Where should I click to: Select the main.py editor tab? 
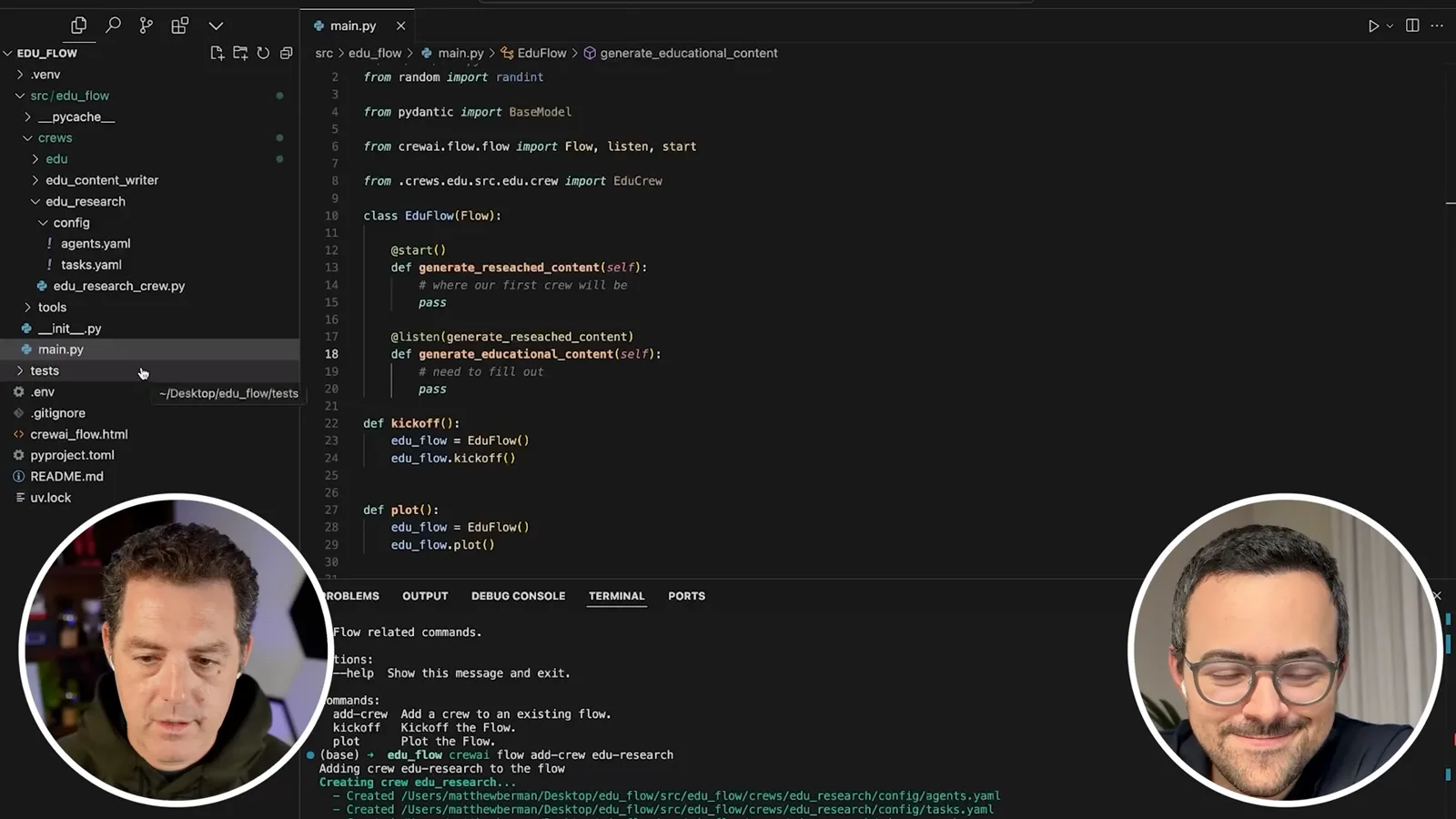pyautogui.click(x=353, y=25)
